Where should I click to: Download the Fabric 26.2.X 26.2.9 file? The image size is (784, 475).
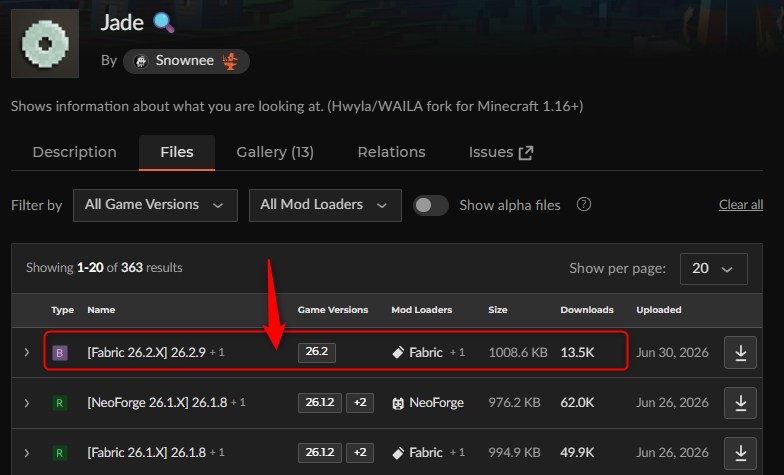click(740, 353)
